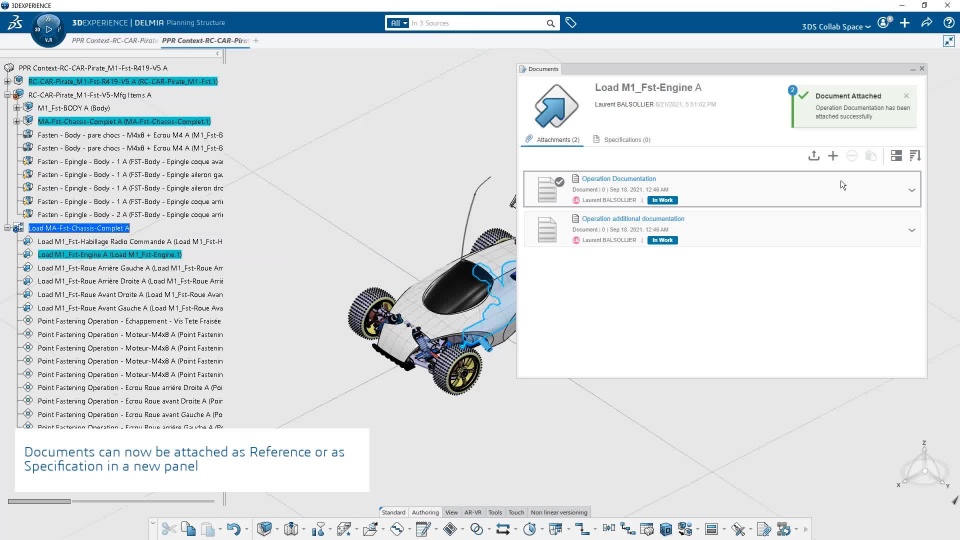The image size is (960, 540).
Task: Select the check mark on Operation Documentation thumbnail
Action: coord(560,182)
